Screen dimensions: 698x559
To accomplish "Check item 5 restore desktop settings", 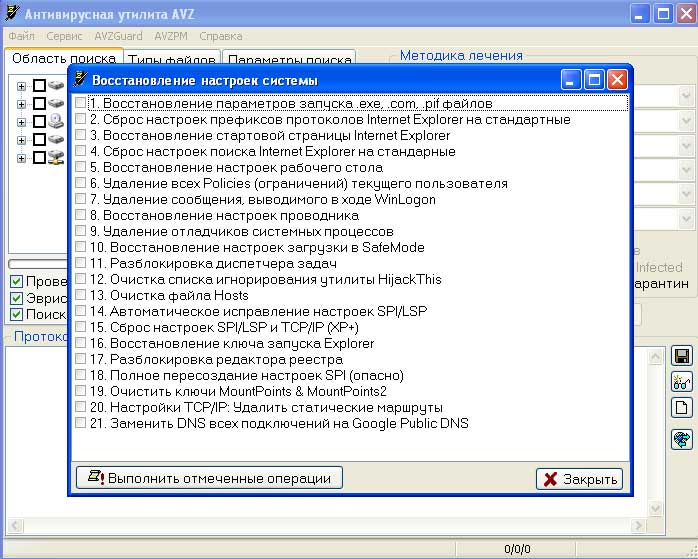I will point(81,167).
